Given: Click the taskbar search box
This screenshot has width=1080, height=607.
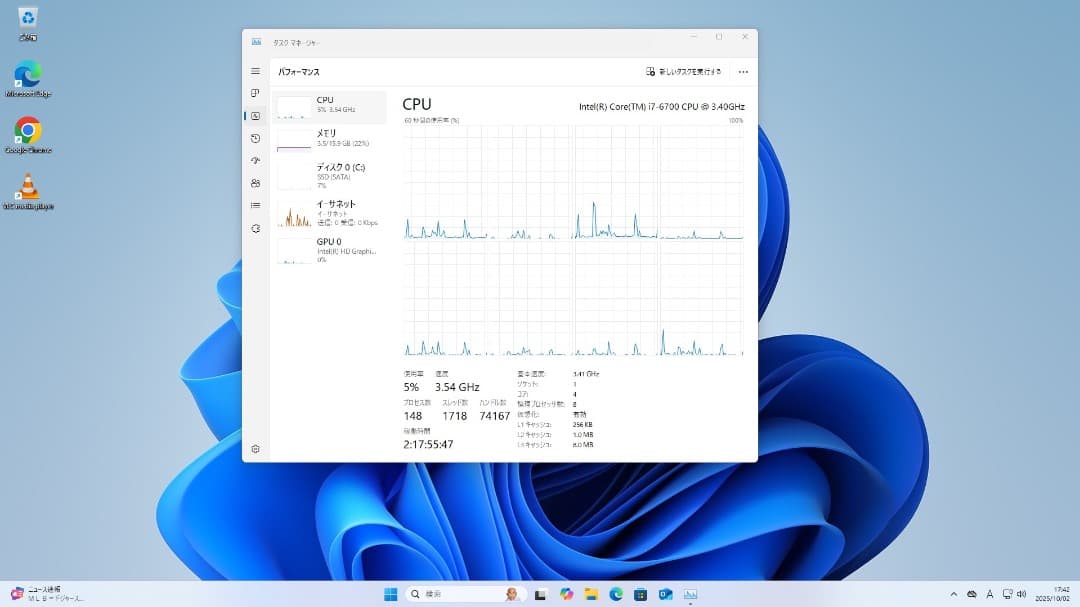Looking at the screenshot, I should click(452, 593).
